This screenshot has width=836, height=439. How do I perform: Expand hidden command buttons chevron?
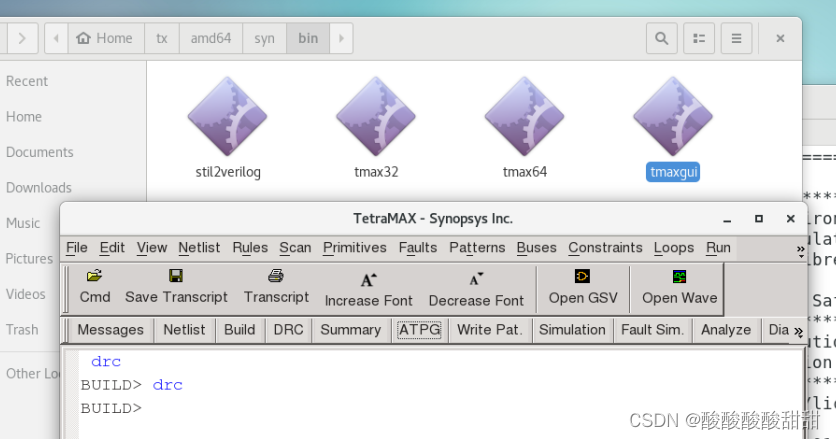click(x=798, y=331)
